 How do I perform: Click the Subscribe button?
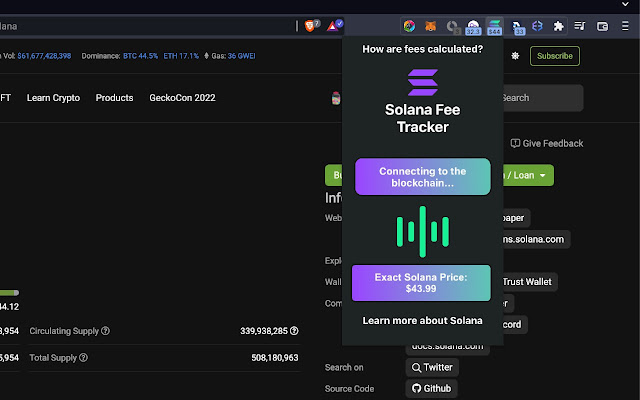pos(555,56)
